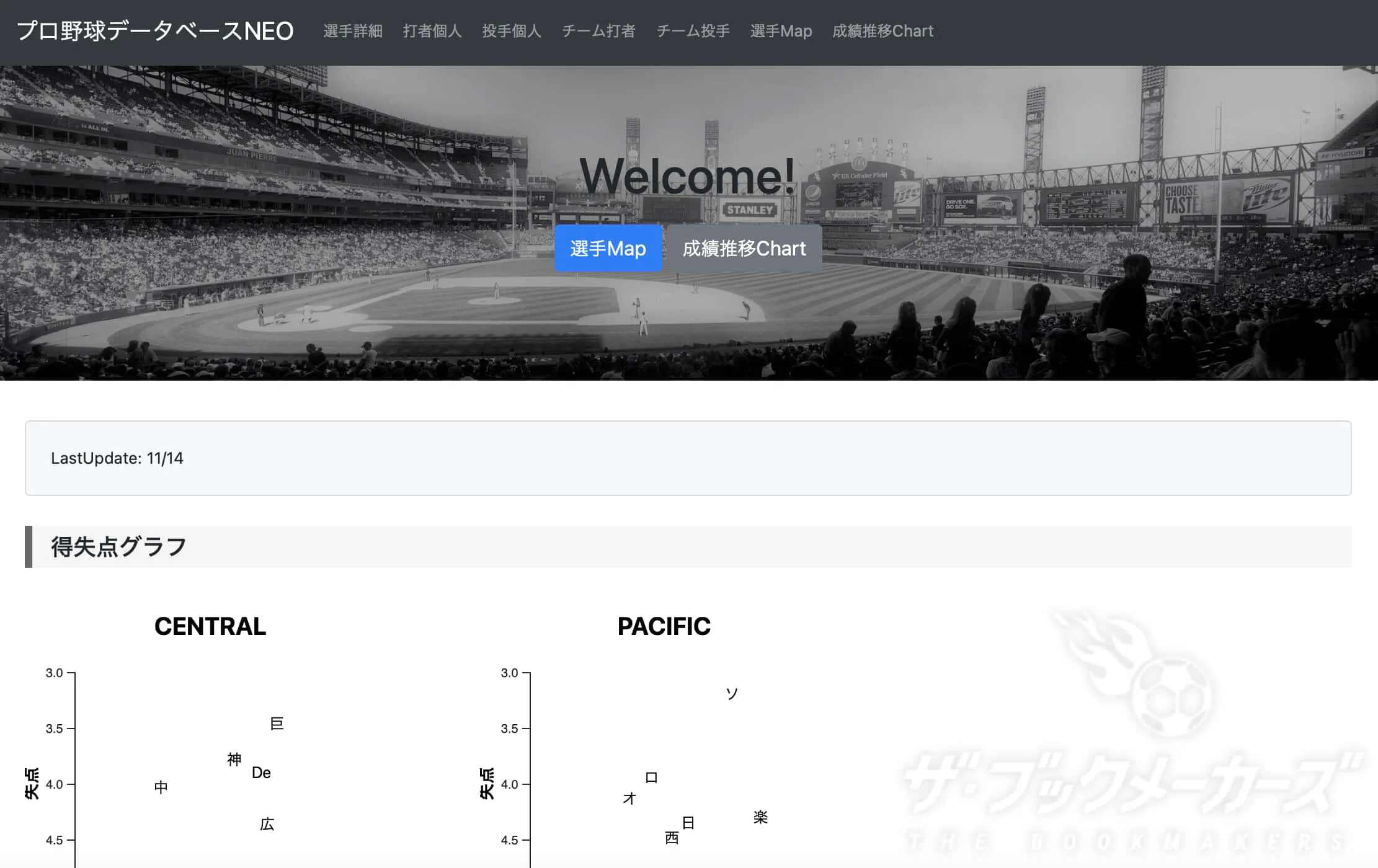Select 選手Map in the top navbar

coord(781,31)
